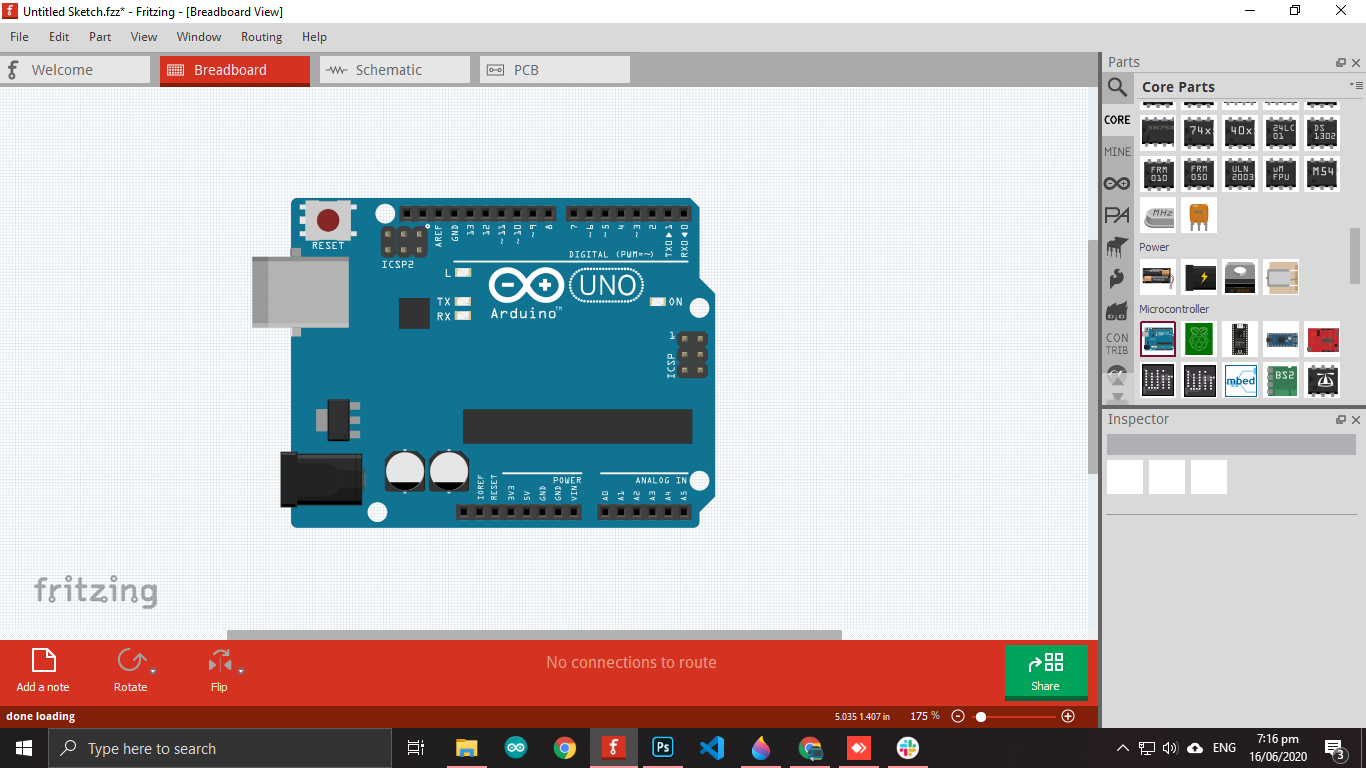Viewport: 1366px width, 768px height.
Task: Open the Core Parts bin options menu
Action: (1356, 86)
